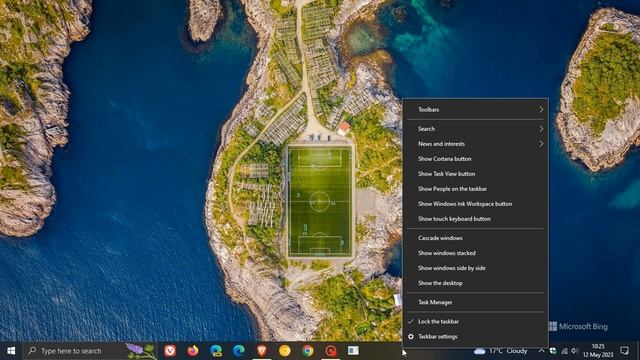
Task: Open the weather cloud icon widget
Action: pyautogui.click(x=480, y=351)
